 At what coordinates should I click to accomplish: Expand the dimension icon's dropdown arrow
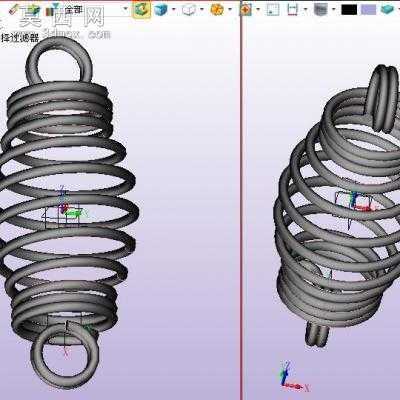coord(305,9)
